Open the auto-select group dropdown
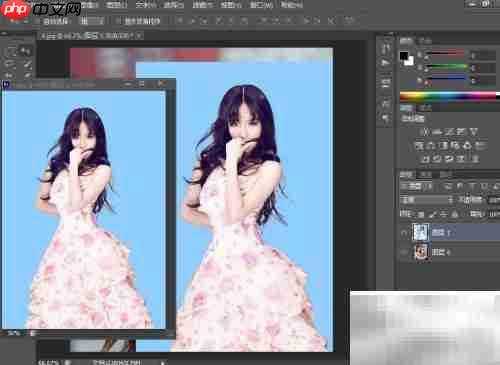Screen dimensions: 500x365 (x=91, y=21)
